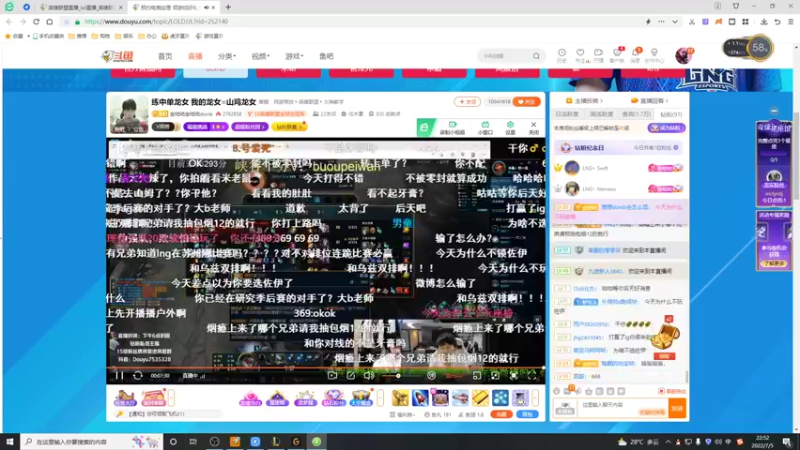Open 小窗口 mini window icon
The height and width of the screenshot is (450, 800).
485,128
